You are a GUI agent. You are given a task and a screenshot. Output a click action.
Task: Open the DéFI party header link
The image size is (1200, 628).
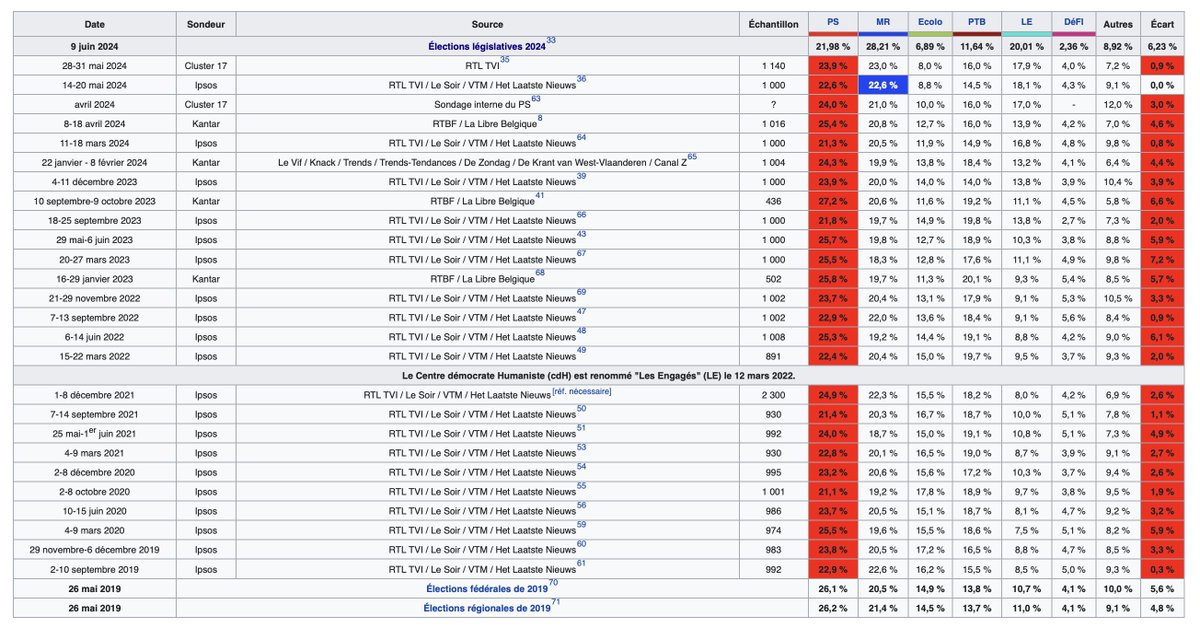click(x=1074, y=22)
